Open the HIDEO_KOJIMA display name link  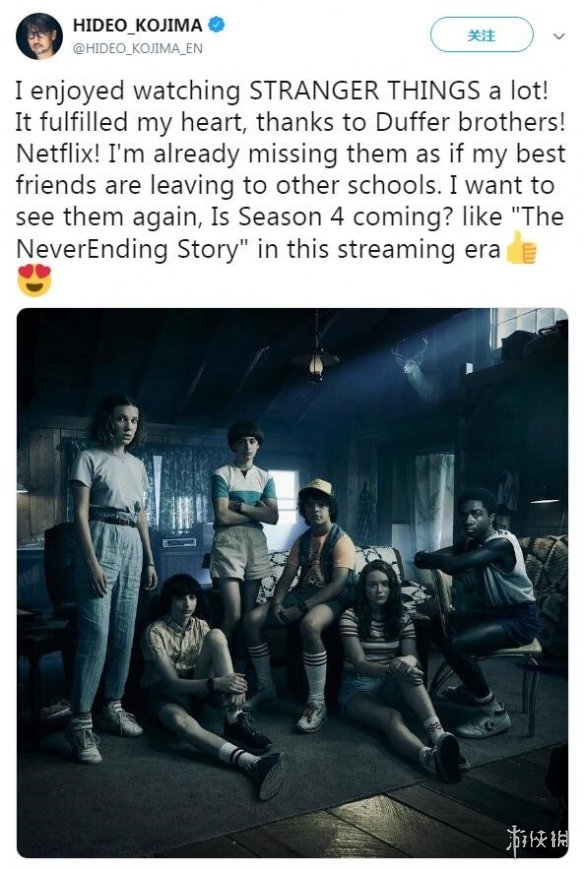point(138,25)
